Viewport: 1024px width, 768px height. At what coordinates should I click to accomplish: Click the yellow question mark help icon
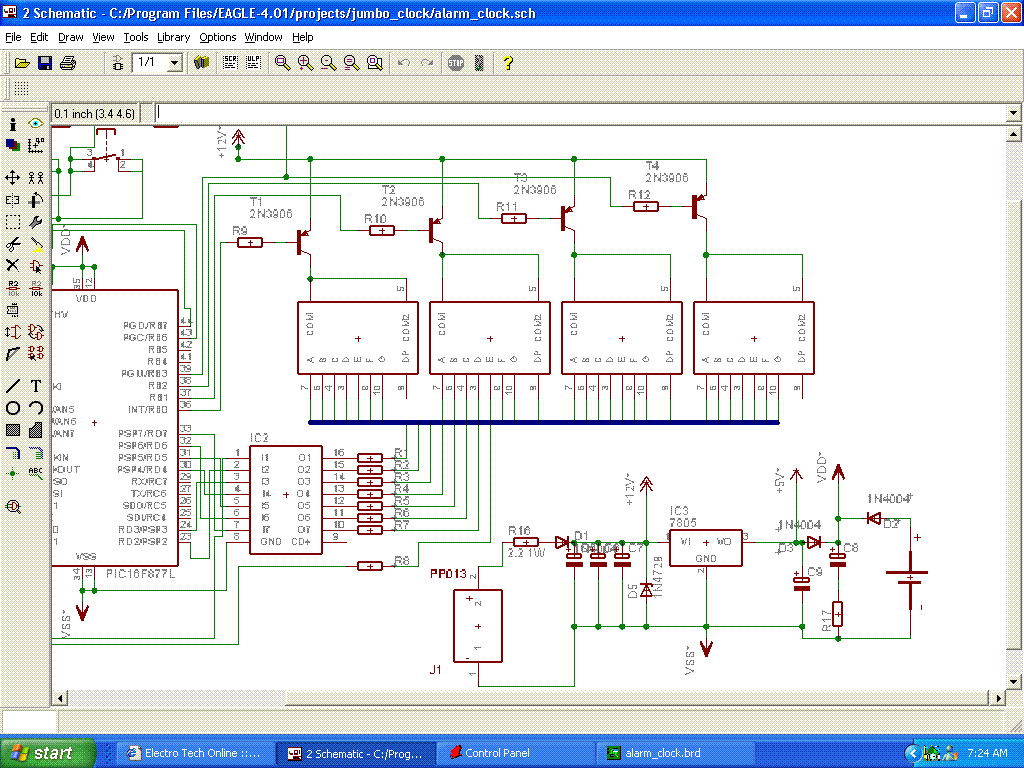(507, 63)
